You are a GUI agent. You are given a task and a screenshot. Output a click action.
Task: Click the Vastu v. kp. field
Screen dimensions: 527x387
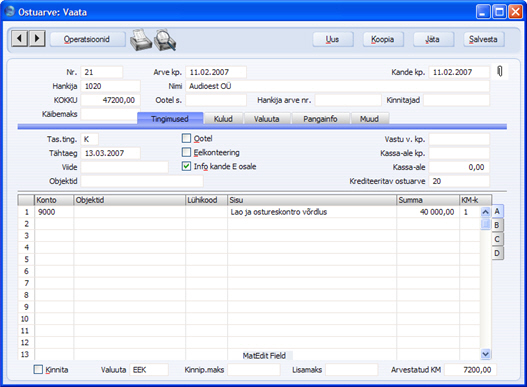pos(459,139)
